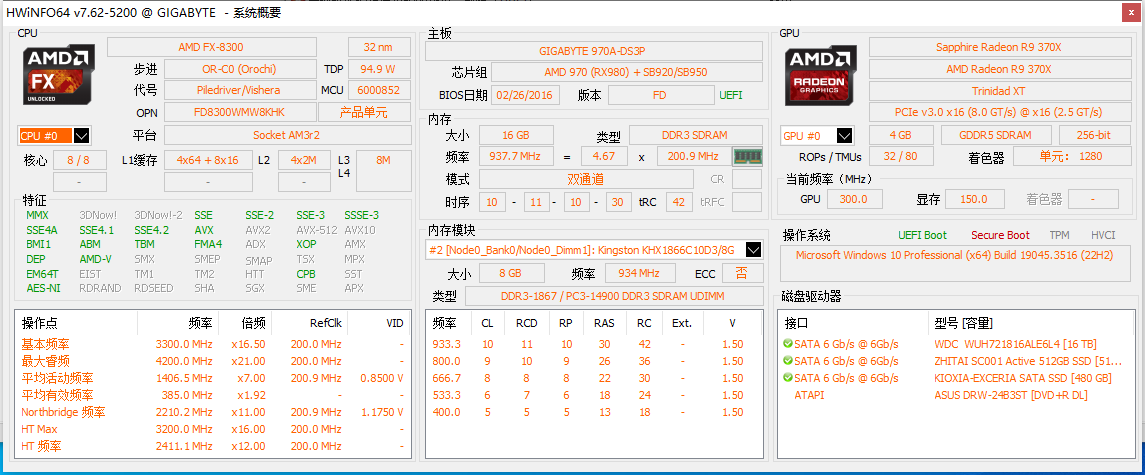Image resolution: width=1145 pixels, height=475 pixels.
Task: Click the green memory module icon
Action: point(747,156)
